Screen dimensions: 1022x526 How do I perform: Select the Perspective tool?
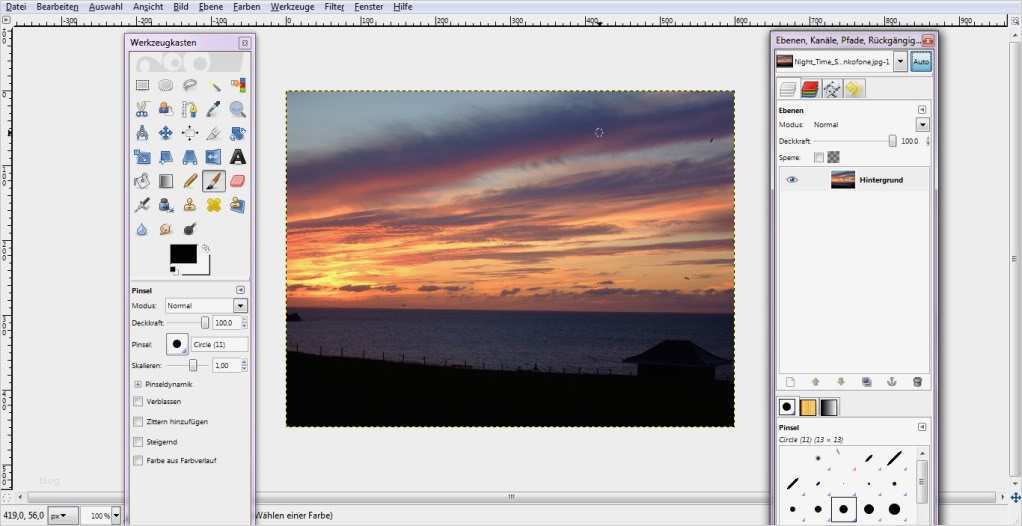tap(190, 157)
